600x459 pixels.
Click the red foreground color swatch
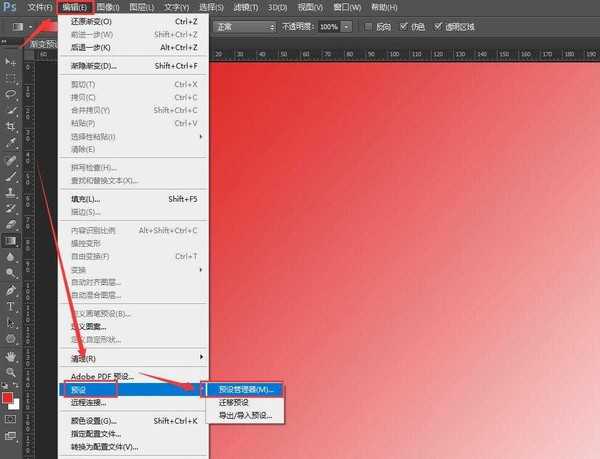click(x=8, y=398)
